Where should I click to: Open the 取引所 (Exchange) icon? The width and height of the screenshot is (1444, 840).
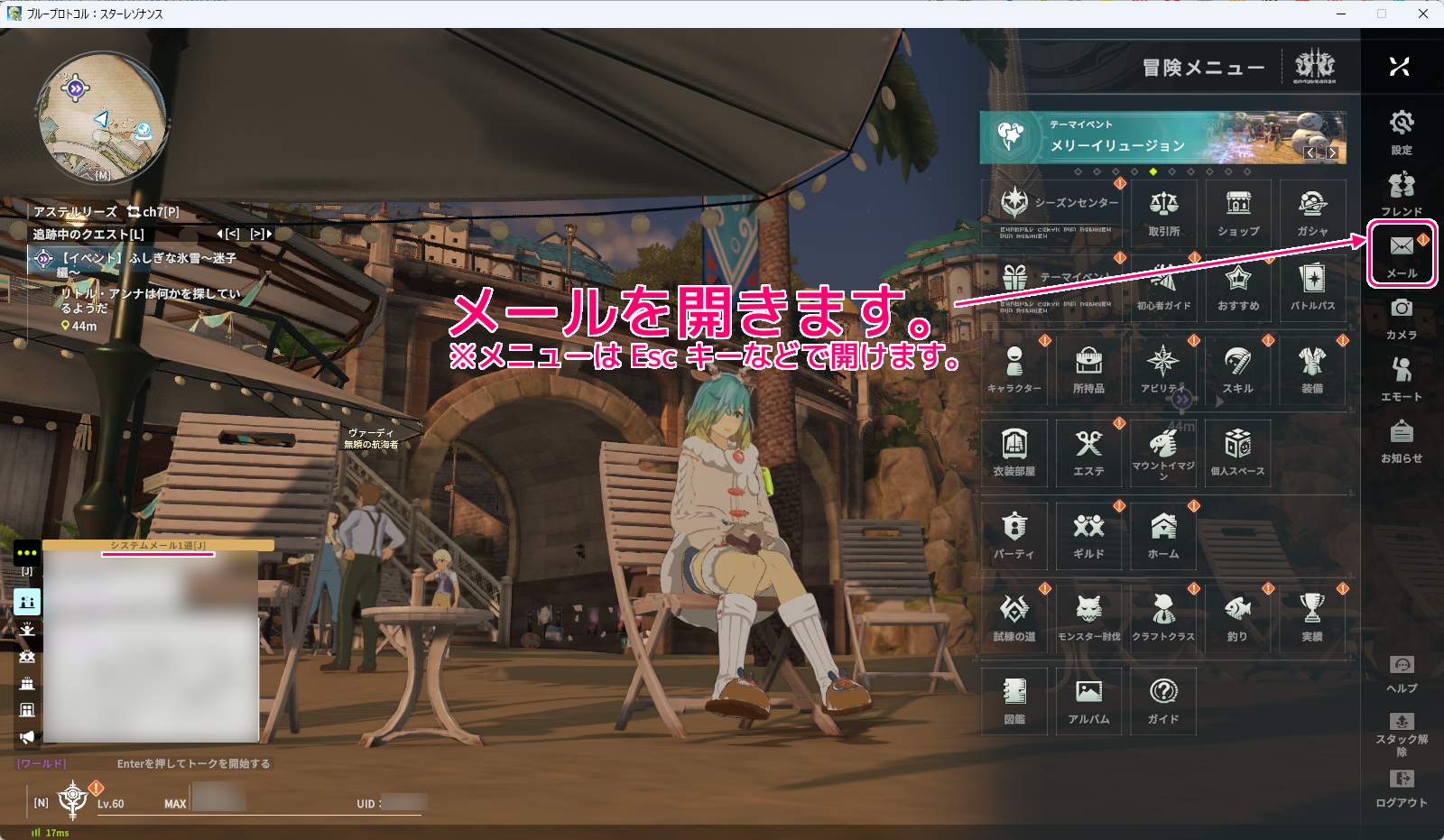[1163, 212]
